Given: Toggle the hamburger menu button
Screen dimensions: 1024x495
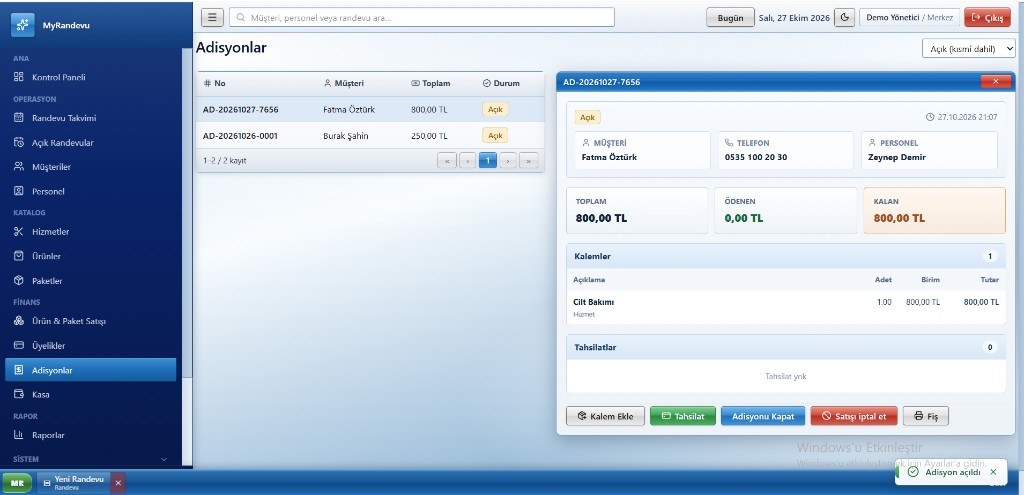Looking at the screenshot, I should [x=212, y=18].
